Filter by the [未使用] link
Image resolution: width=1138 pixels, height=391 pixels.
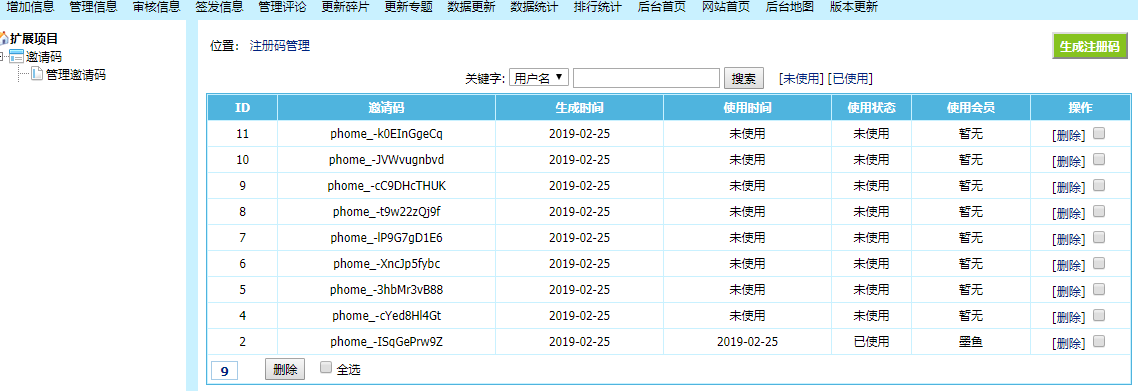point(801,78)
